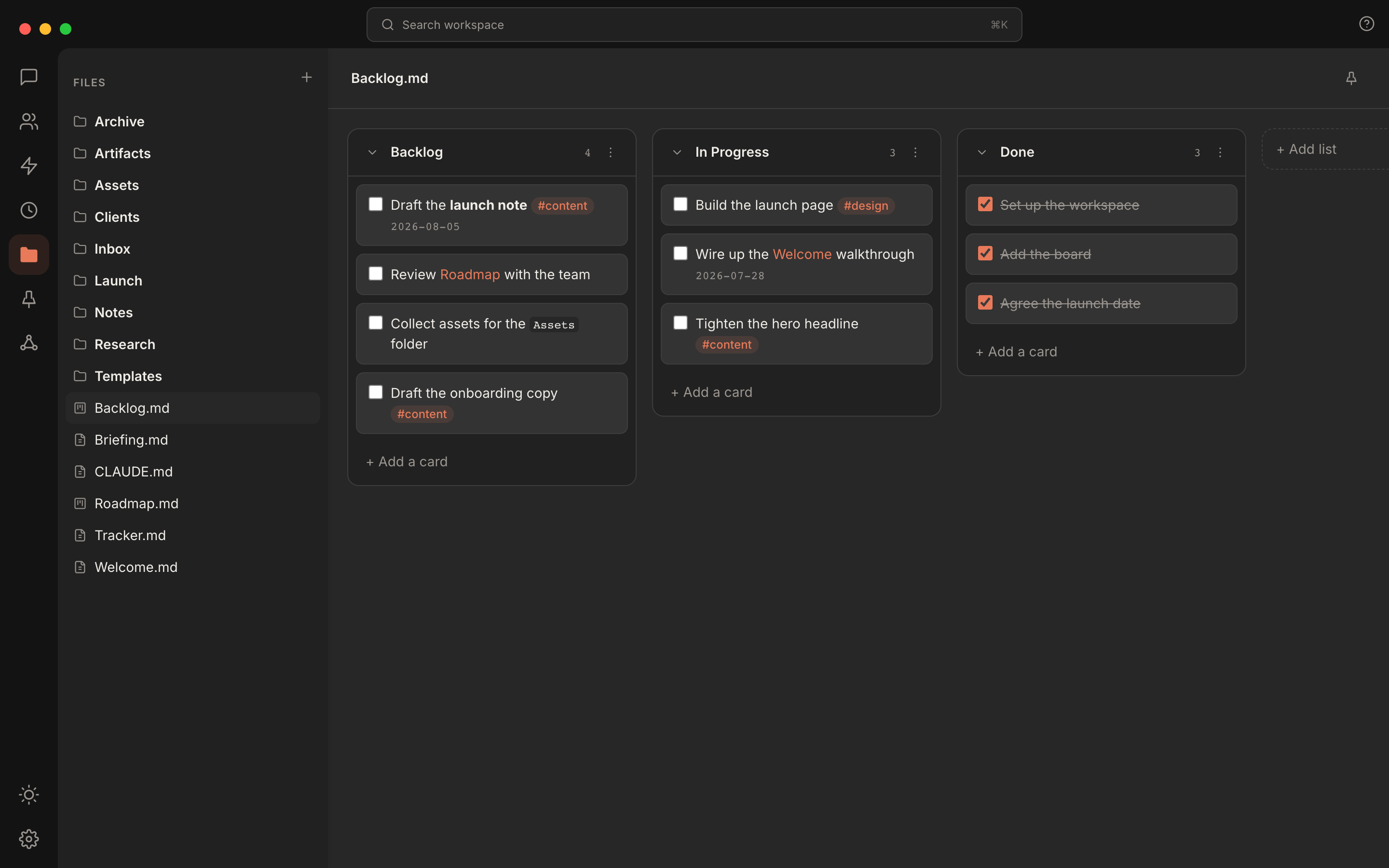Open the pin icon in left sidebar
This screenshot has height=868, width=1389.
point(29,298)
